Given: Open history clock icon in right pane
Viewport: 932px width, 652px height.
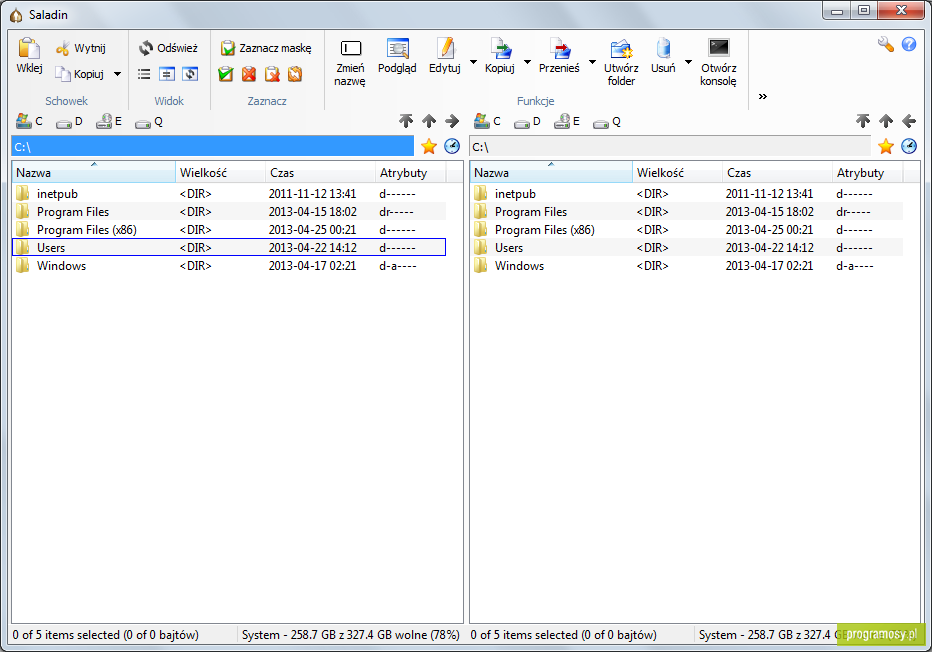Looking at the screenshot, I should (x=909, y=146).
